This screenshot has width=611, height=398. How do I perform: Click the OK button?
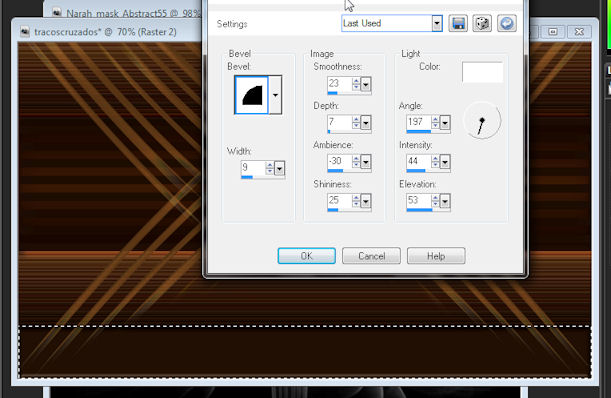click(x=306, y=256)
